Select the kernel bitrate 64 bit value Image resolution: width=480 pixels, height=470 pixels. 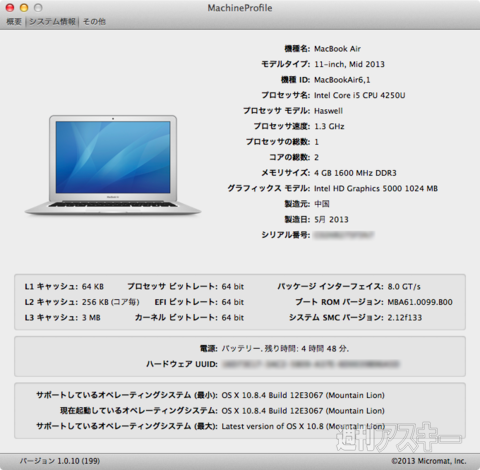click(233, 317)
